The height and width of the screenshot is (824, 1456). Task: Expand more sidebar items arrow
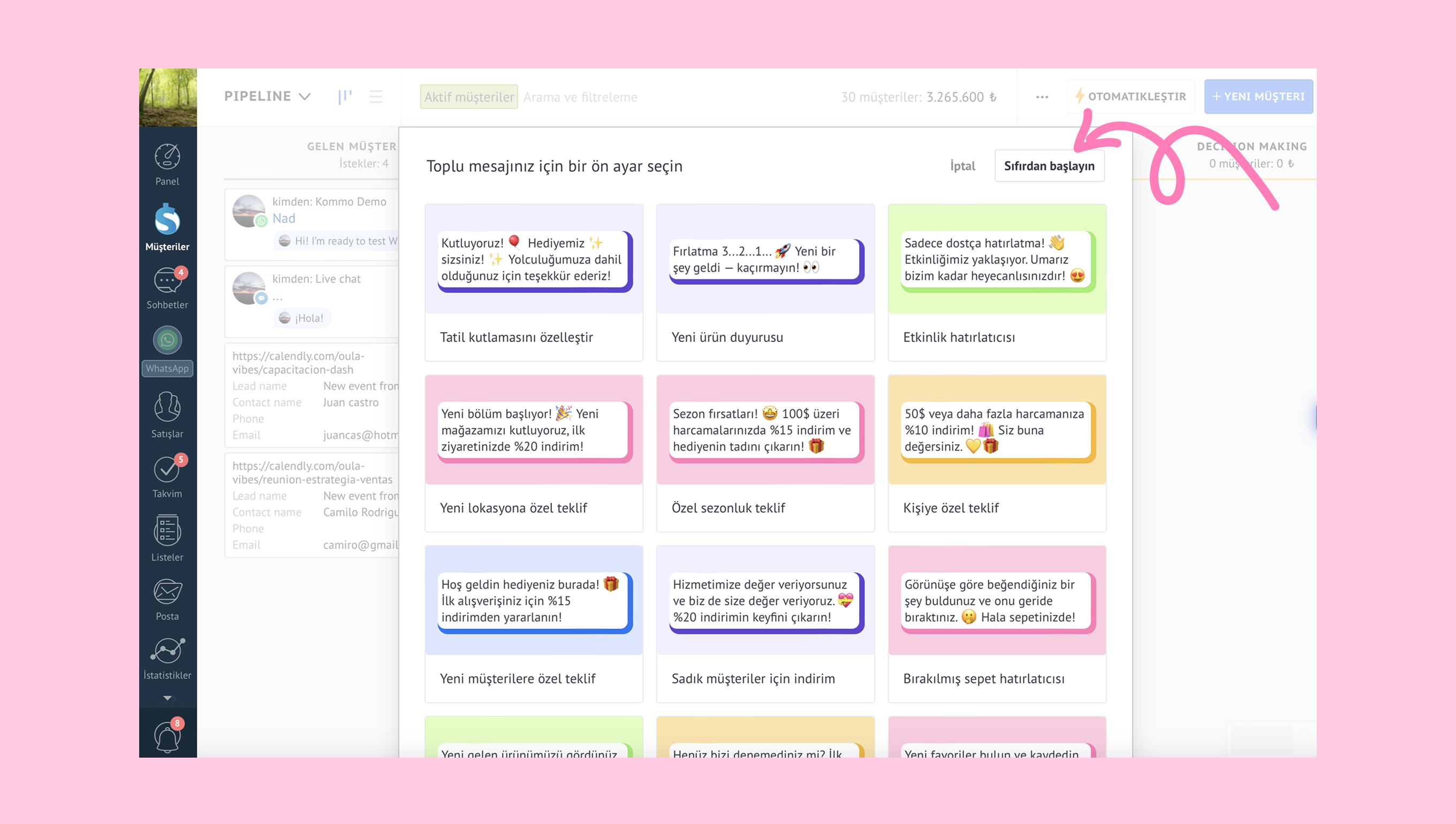(x=168, y=698)
